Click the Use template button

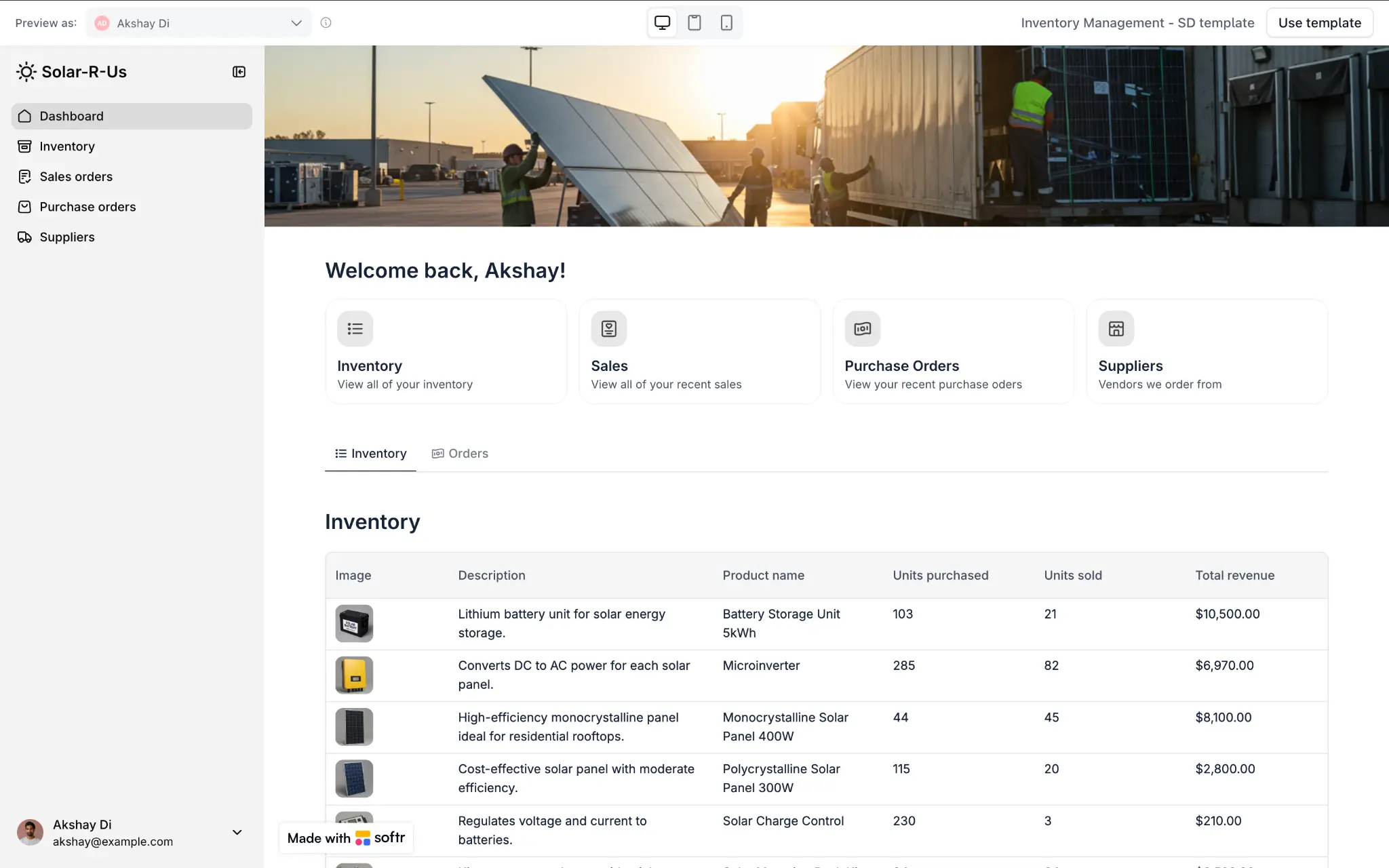[x=1320, y=23]
